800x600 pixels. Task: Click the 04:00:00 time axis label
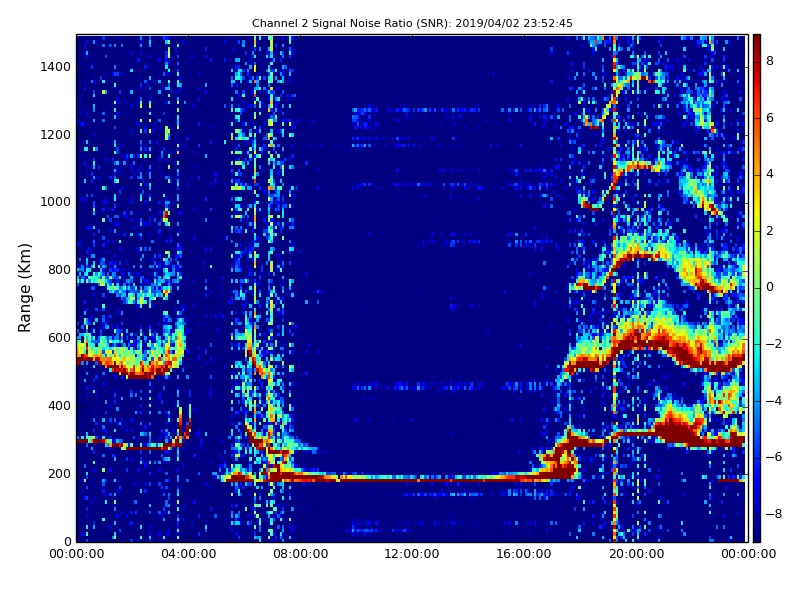pyautogui.click(x=189, y=554)
